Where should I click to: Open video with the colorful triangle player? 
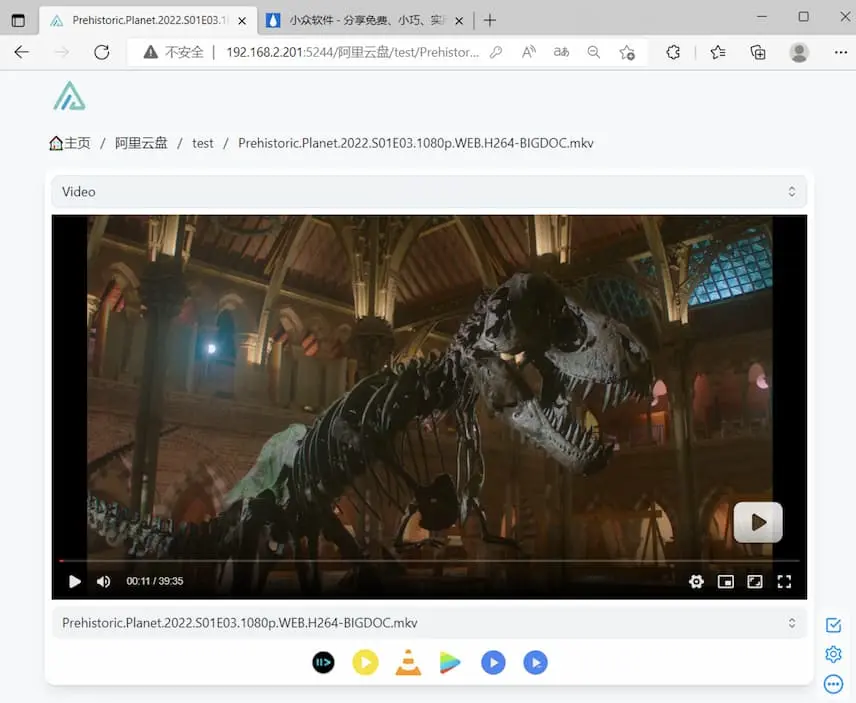tap(450, 662)
